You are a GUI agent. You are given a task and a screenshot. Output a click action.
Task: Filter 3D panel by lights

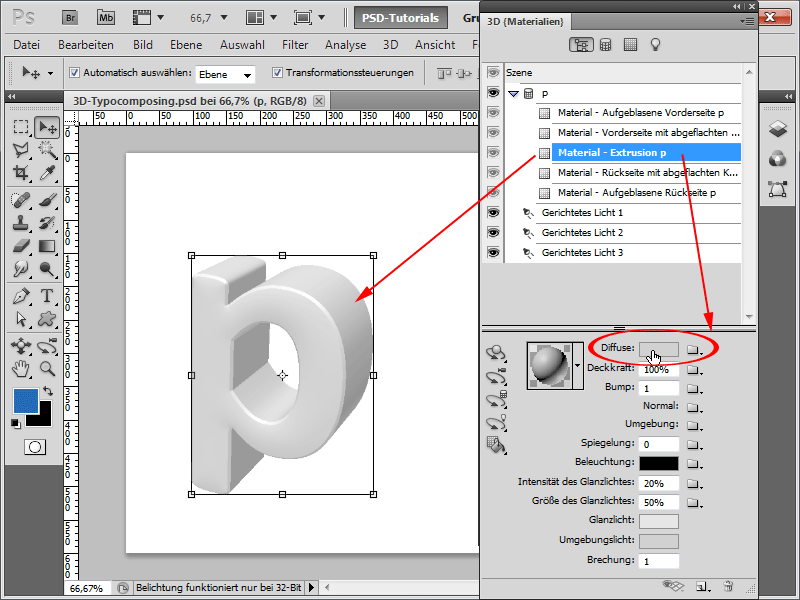[655, 45]
